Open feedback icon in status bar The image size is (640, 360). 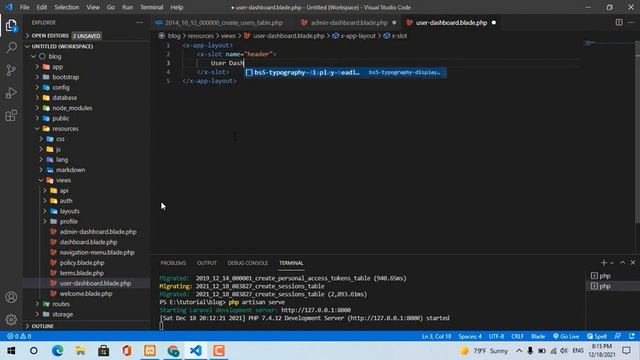pyautogui.click(x=618, y=336)
